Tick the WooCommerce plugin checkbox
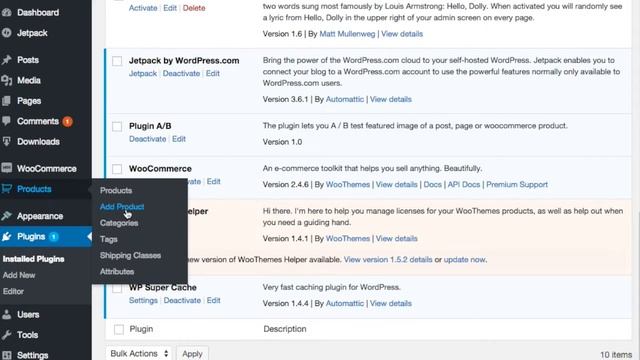 [117, 169]
